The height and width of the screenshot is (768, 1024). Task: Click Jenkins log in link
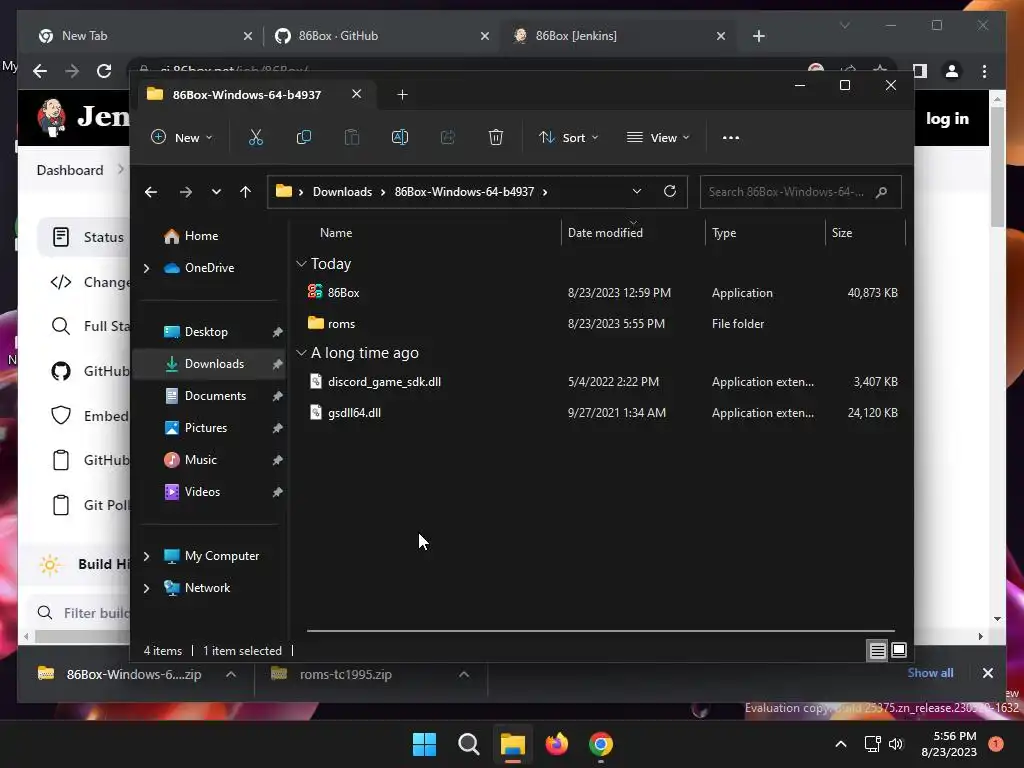[947, 118]
